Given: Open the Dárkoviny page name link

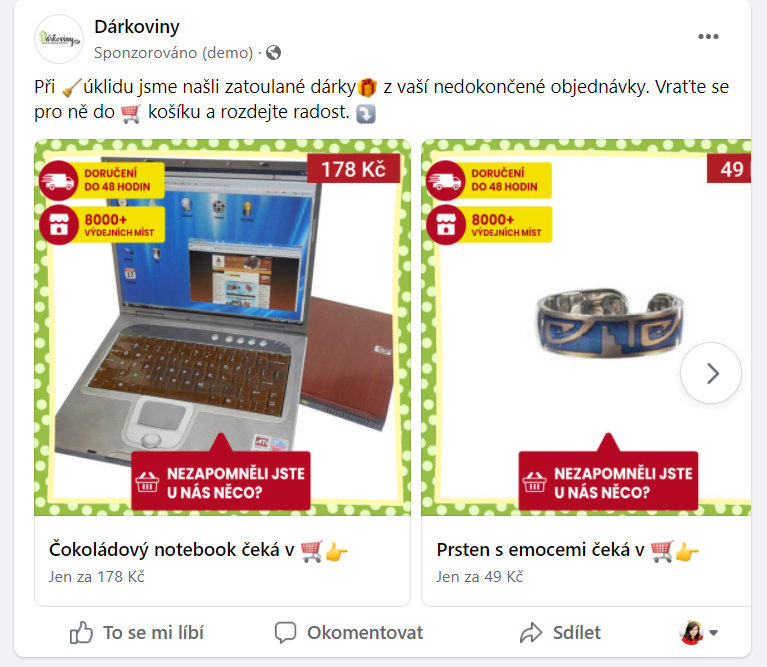Looking at the screenshot, I should (x=137, y=27).
